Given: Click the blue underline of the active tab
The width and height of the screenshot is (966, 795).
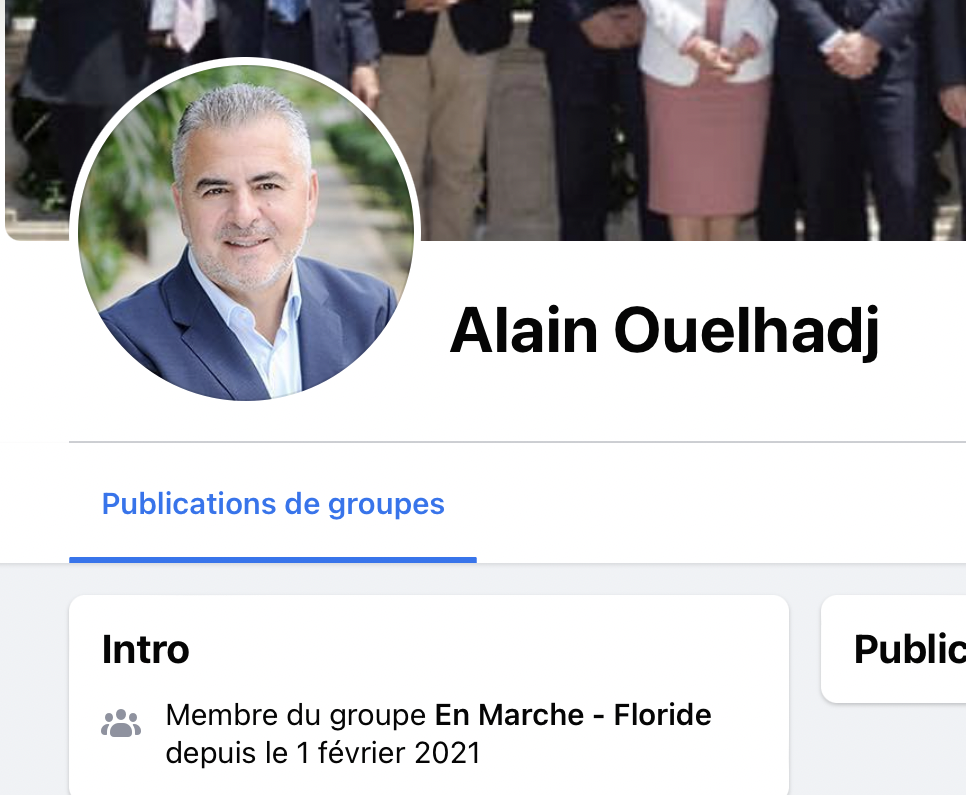Looking at the screenshot, I should click(273, 560).
